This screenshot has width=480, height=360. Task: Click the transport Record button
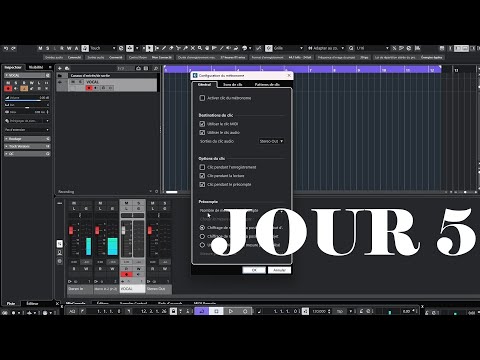tap(245, 311)
